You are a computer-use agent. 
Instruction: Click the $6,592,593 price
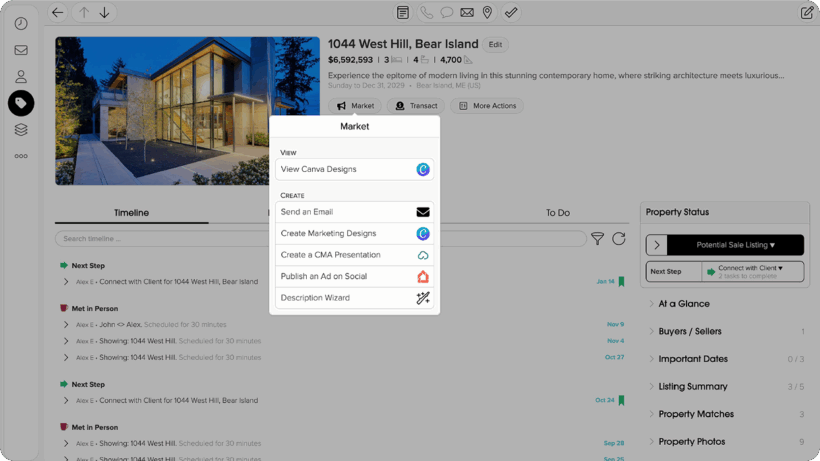[350, 60]
